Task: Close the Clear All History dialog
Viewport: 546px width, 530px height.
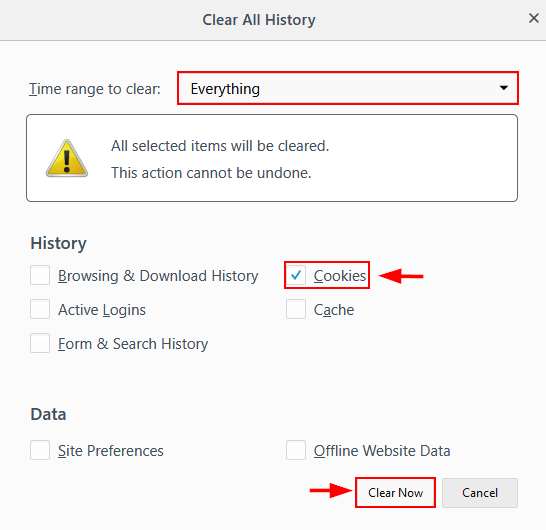Action: click(533, 18)
